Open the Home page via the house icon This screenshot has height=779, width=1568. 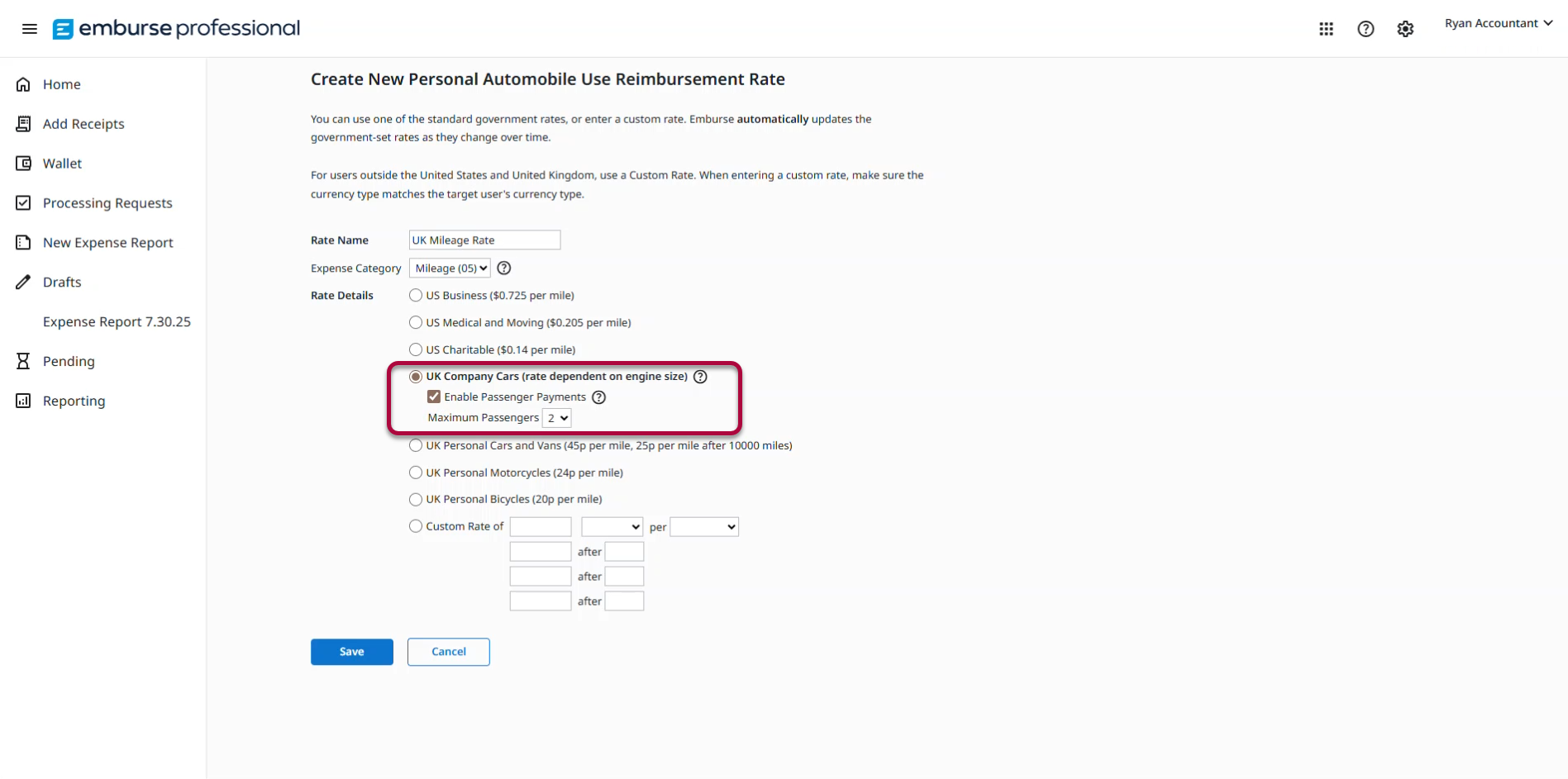tap(23, 83)
